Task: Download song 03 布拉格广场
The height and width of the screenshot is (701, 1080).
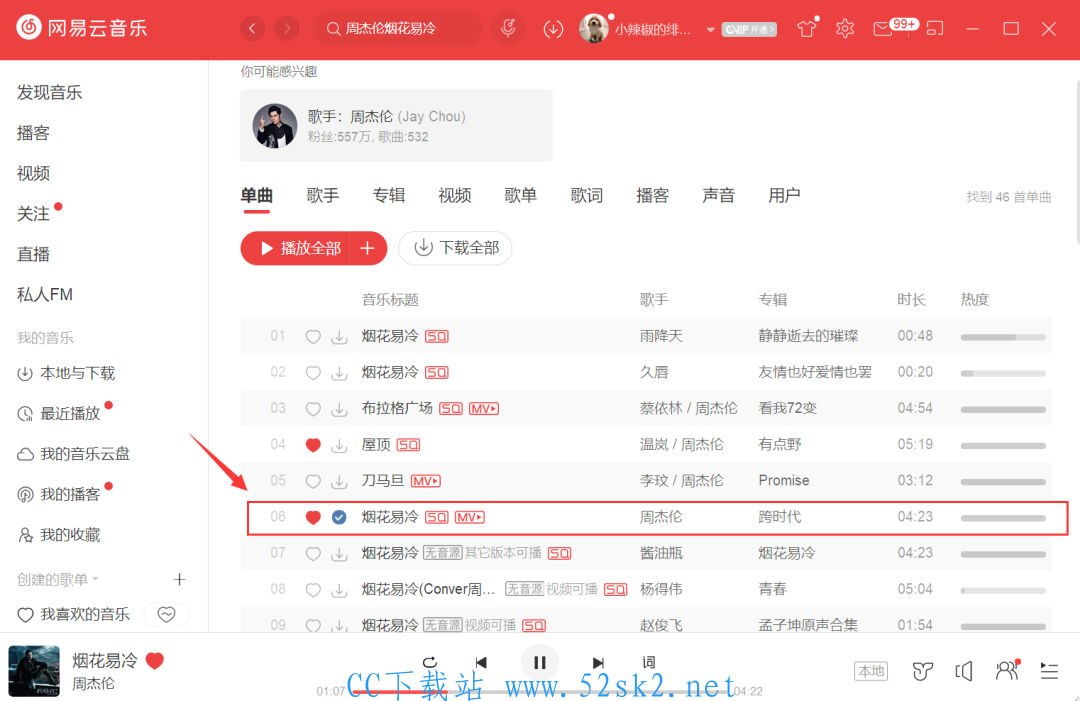Action: pyautogui.click(x=339, y=409)
